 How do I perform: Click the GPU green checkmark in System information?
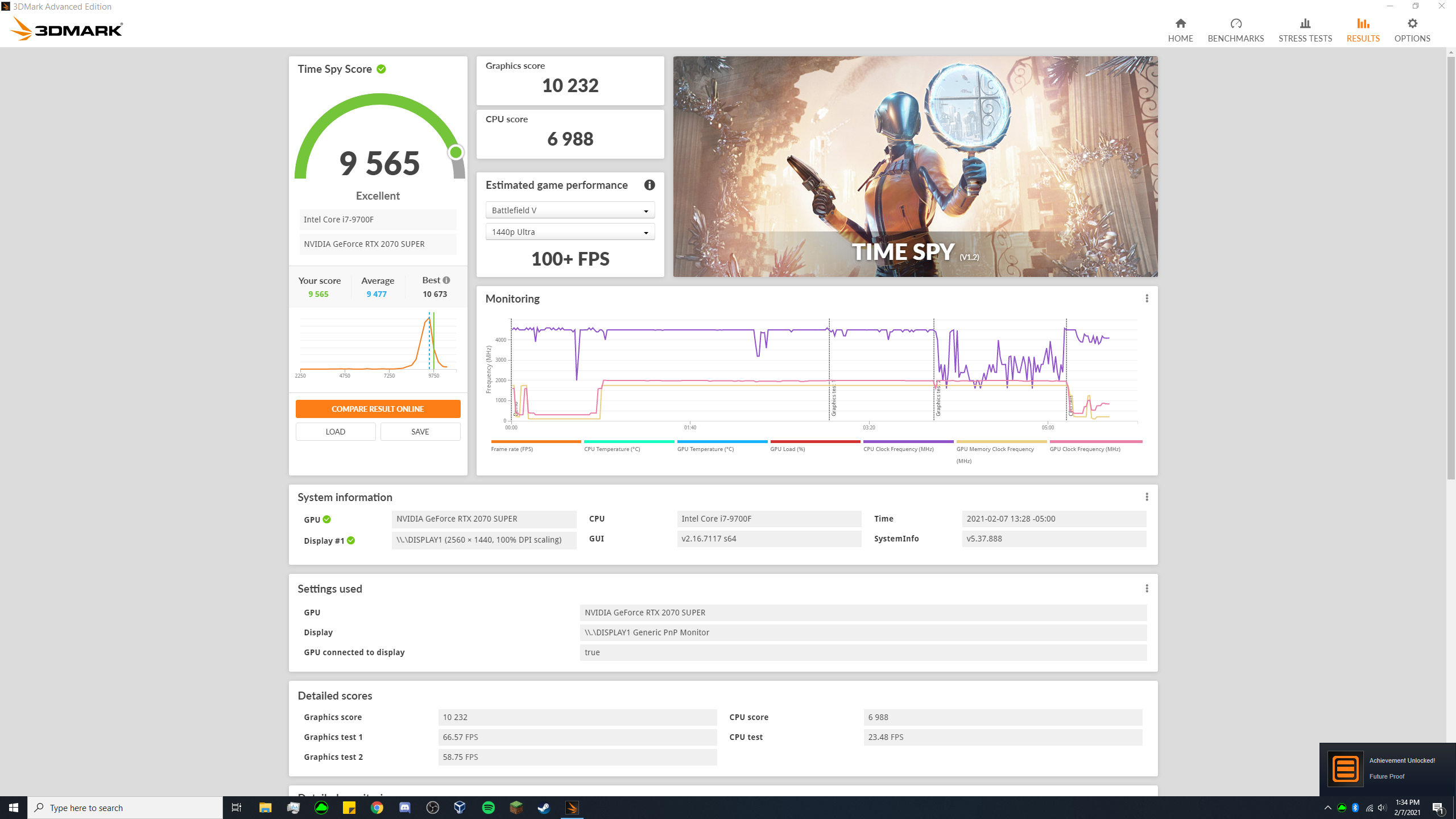pyautogui.click(x=326, y=519)
